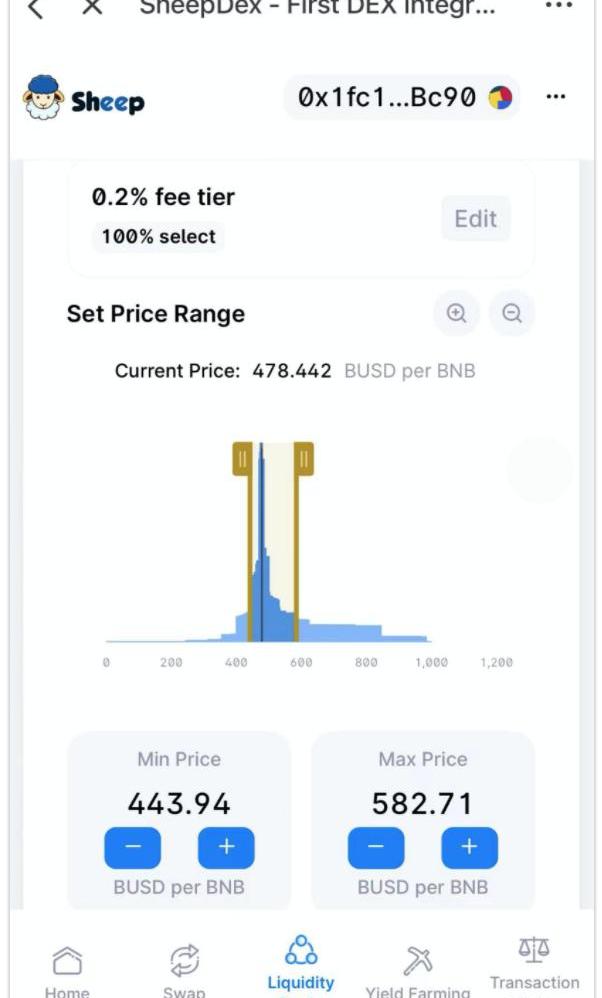Open the Sheep app more-options menu
This screenshot has width=602, height=998.
(556, 98)
